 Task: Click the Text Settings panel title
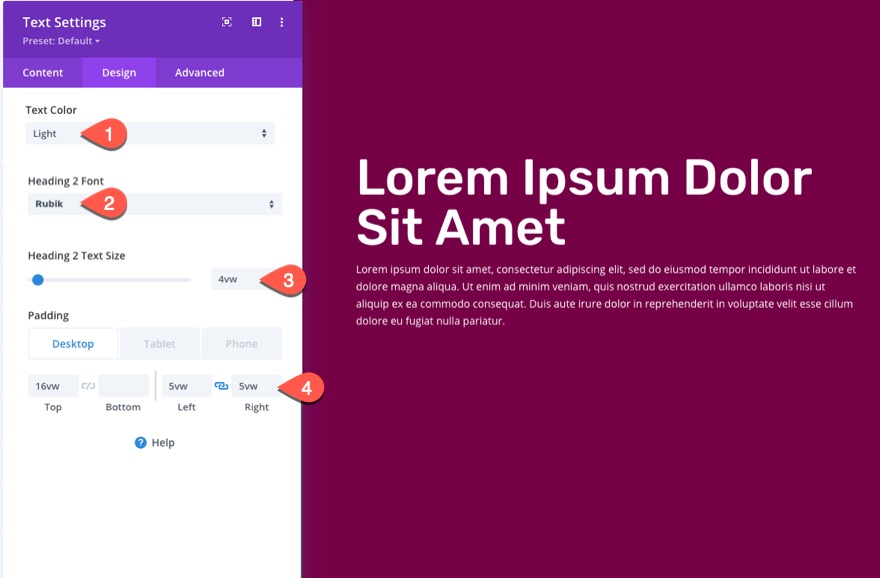tap(64, 22)
